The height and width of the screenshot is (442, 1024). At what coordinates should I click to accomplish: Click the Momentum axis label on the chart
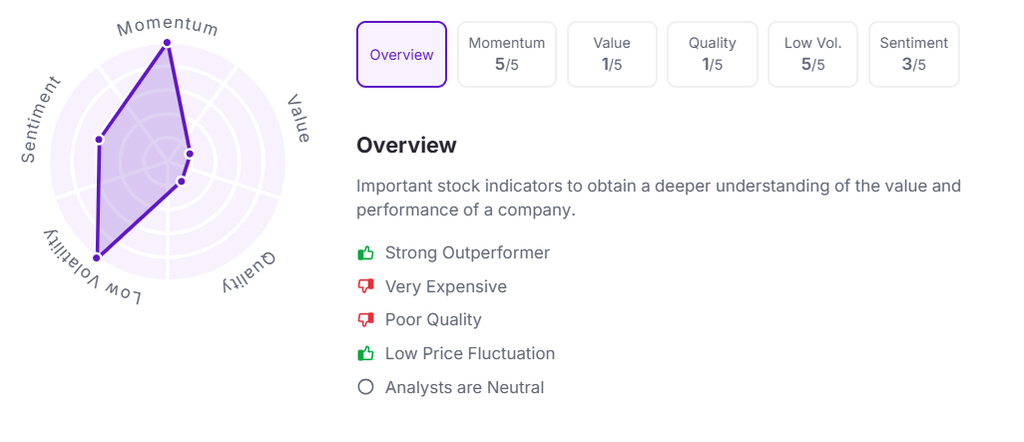pos(167,25)
